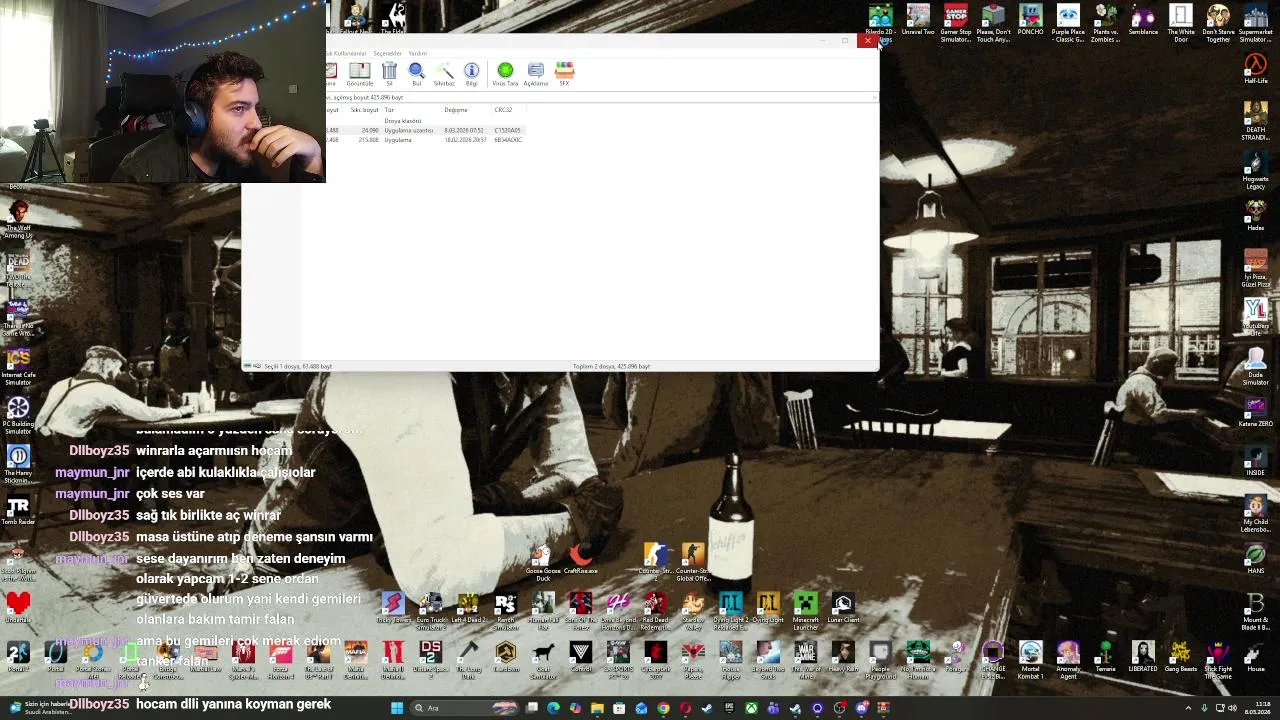Select Death Stranding desktop shortcut
This screenshot has height=720, width=1280.
(1256, 121)
